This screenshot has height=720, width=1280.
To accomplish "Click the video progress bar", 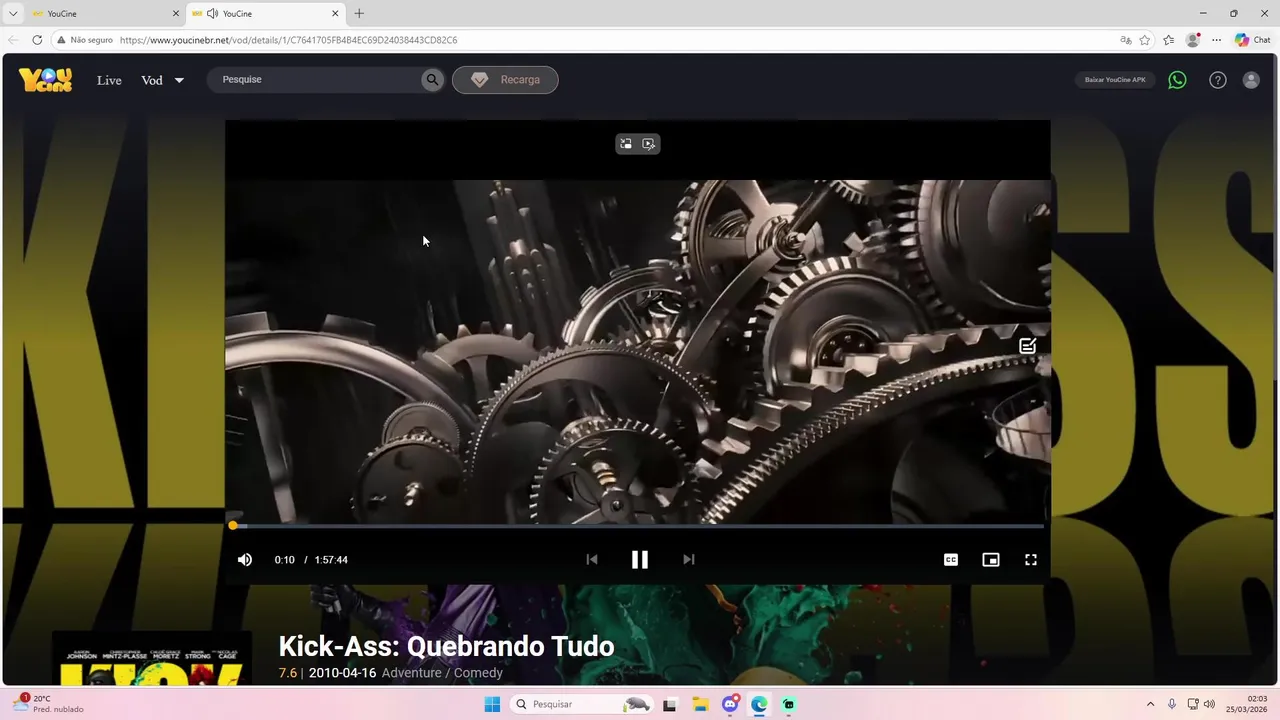I will coord(638,526).
